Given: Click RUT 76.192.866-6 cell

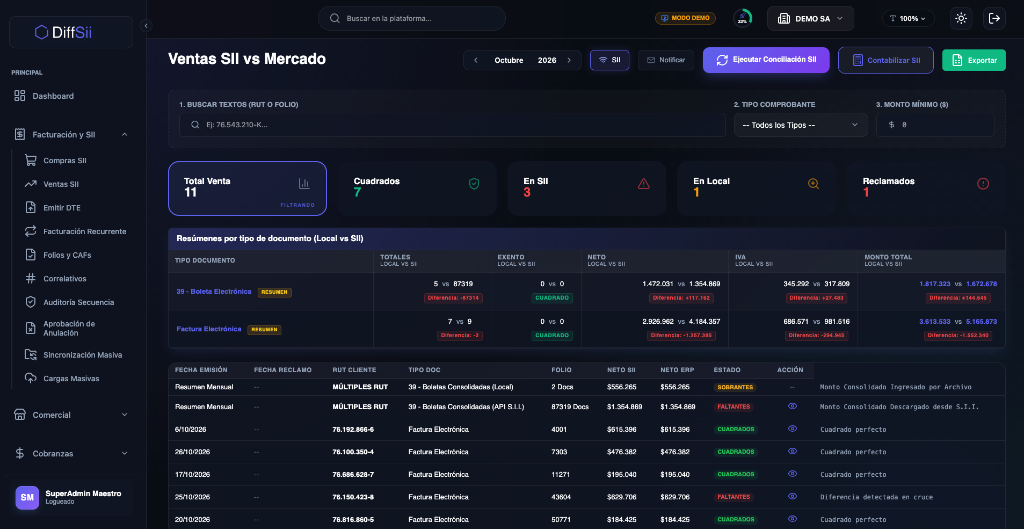Looking at the screenshot, I should coord(353,429).
